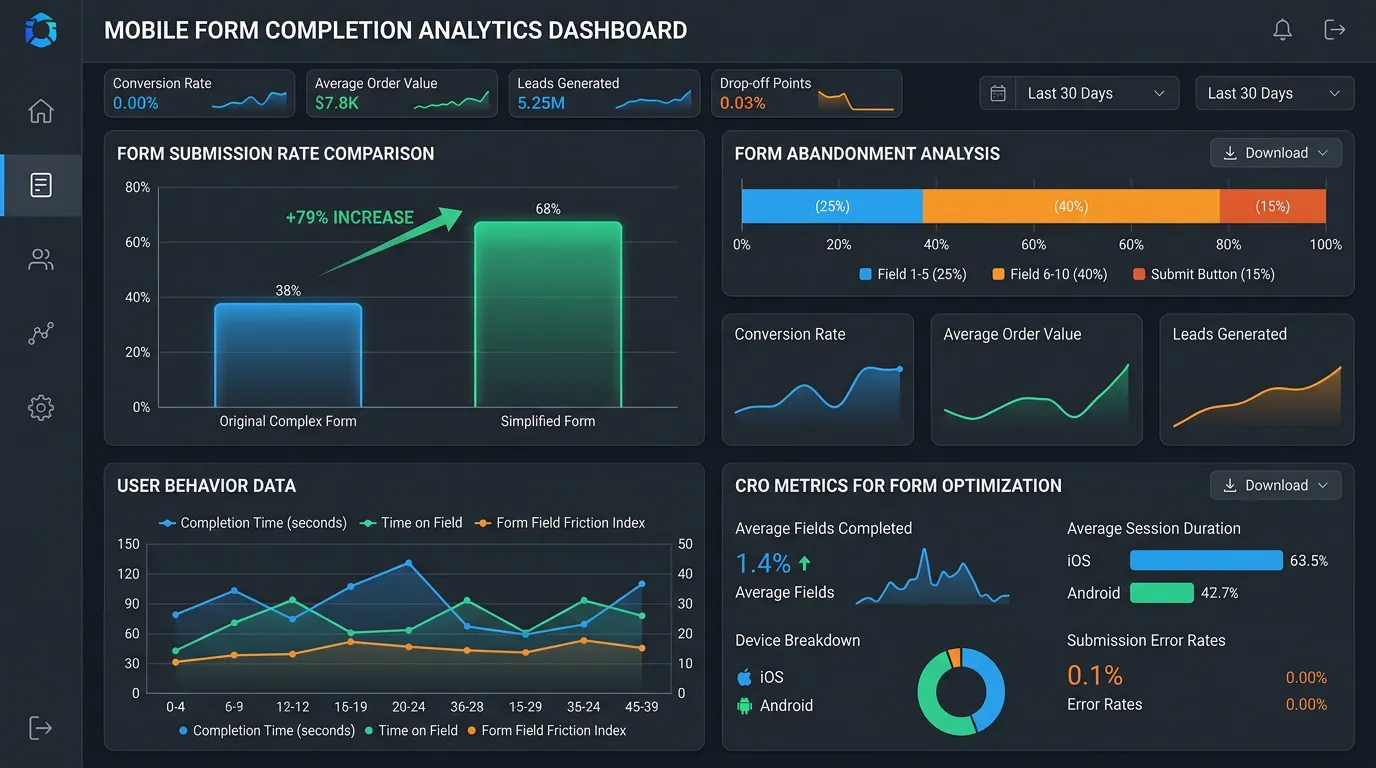
Task: Expand the Download dropdown in Form Abandonment Analysis
Action: pos(1276,153)
